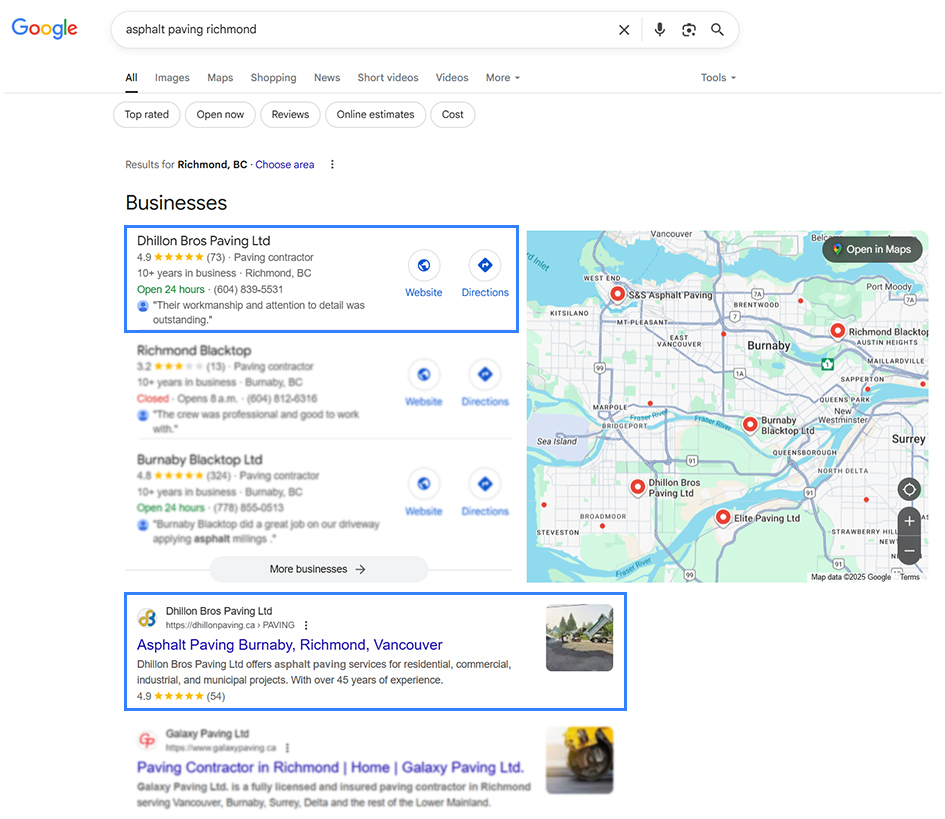This screenshot has width=945, height=819.
Task: Switch to the Shopping tab
Action: point(274,78)
